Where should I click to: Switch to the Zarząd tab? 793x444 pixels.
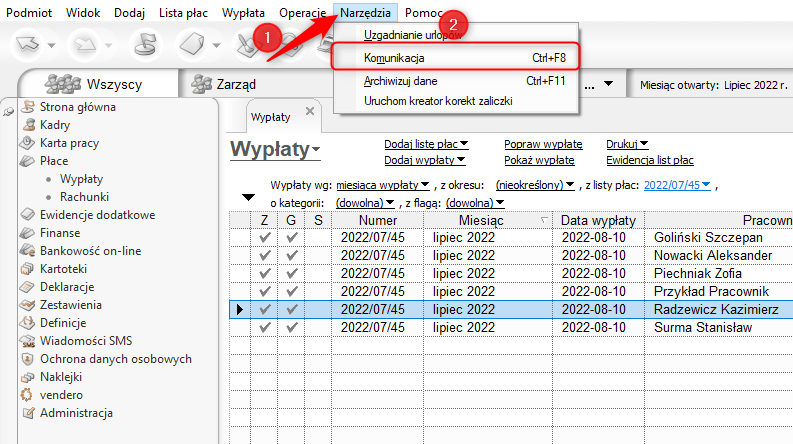[236, 84]
